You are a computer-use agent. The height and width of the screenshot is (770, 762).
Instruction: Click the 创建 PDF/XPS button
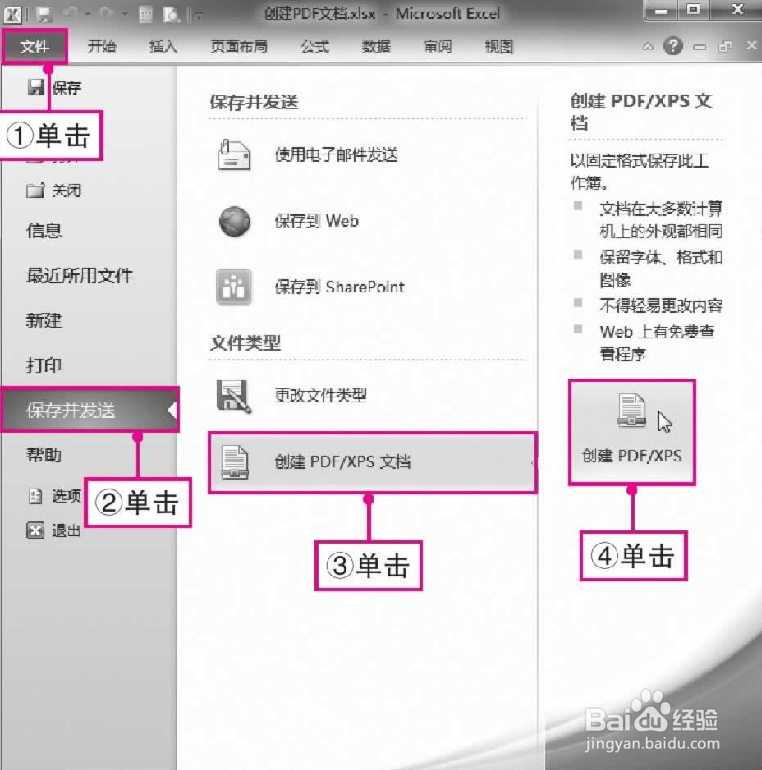(632, 432)
